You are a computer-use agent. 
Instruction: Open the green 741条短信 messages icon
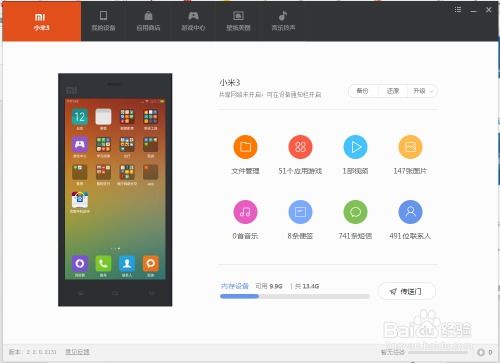pyautogui.click(x=355, y=212)
